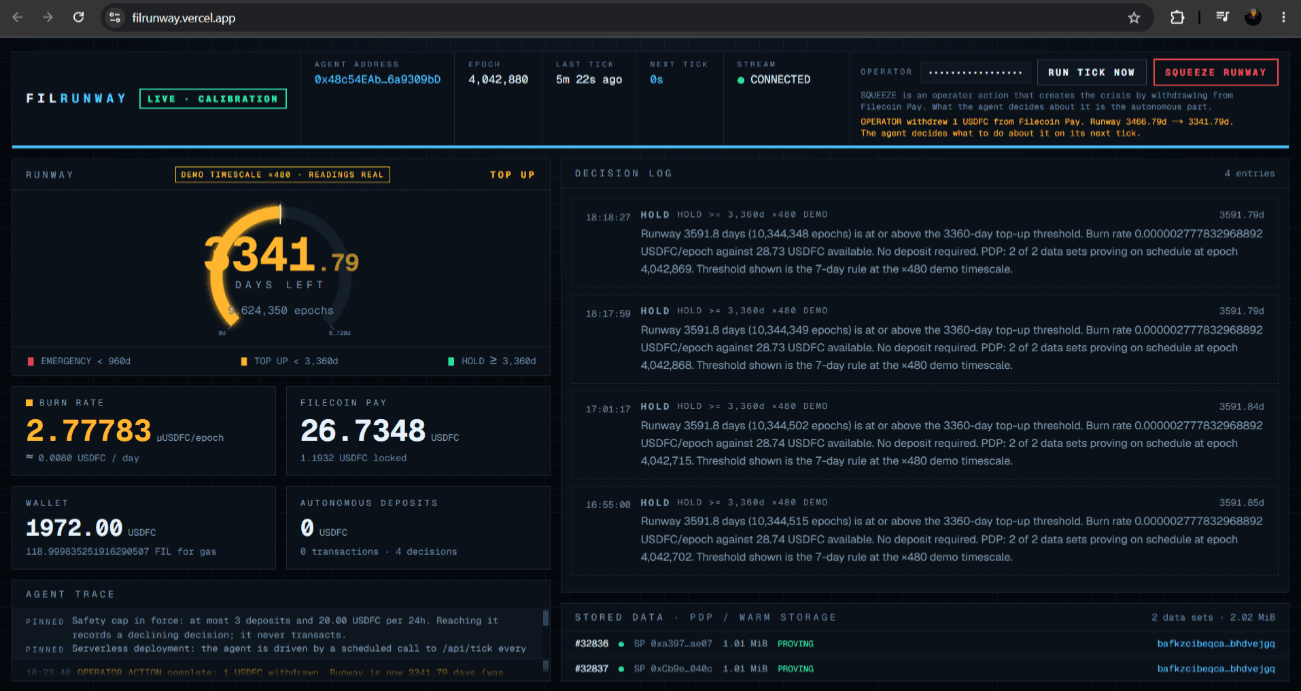Select the 17:01:17 HOLD decision entry
Viewport: 1301px width, 691px height.
click(924, 434)
